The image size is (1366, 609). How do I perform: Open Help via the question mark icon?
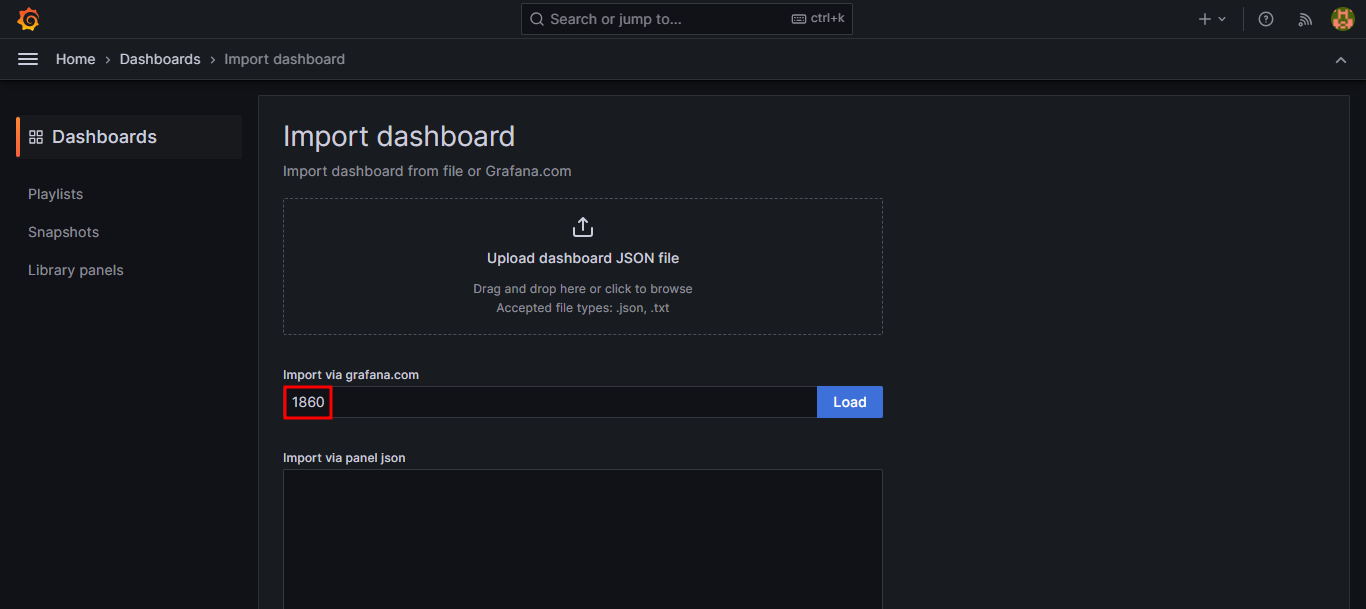(1265, 18)
